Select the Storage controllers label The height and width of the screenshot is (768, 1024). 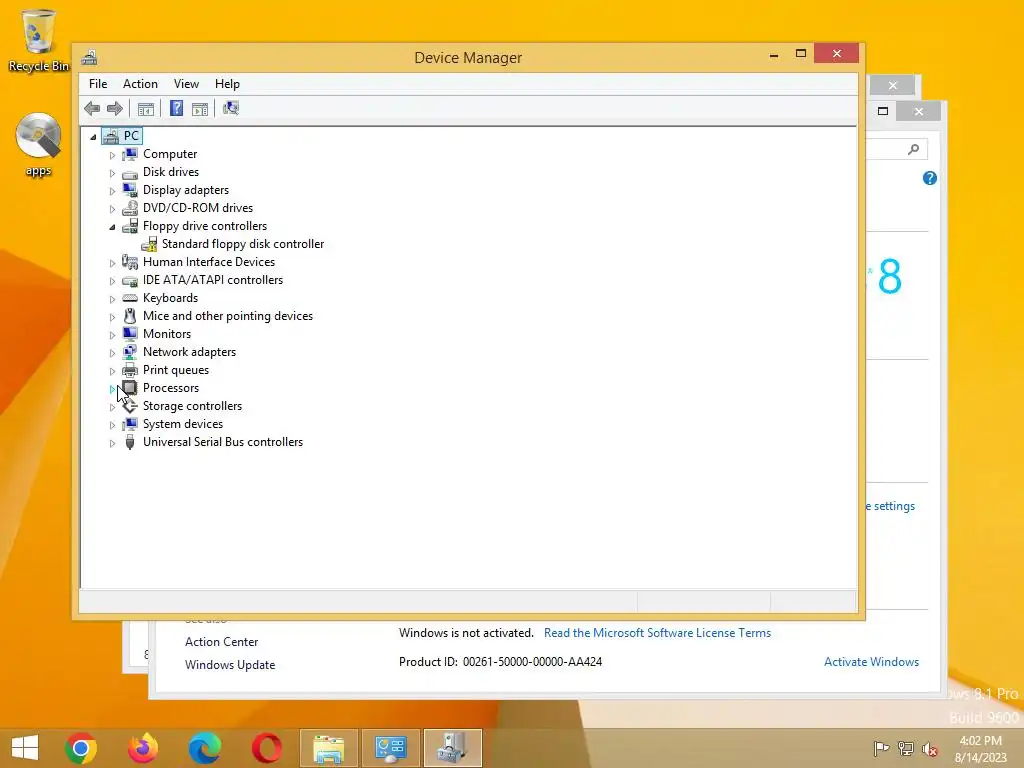coord(193,406)
